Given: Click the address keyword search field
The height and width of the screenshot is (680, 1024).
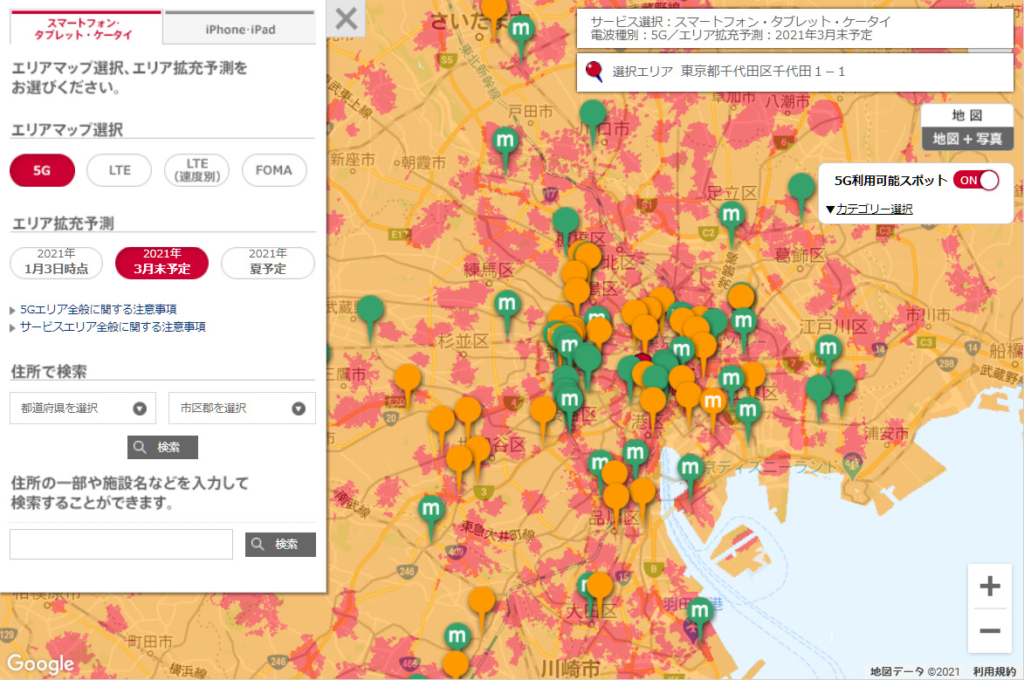Looking at the screenshot, I should tap(121, 544).
